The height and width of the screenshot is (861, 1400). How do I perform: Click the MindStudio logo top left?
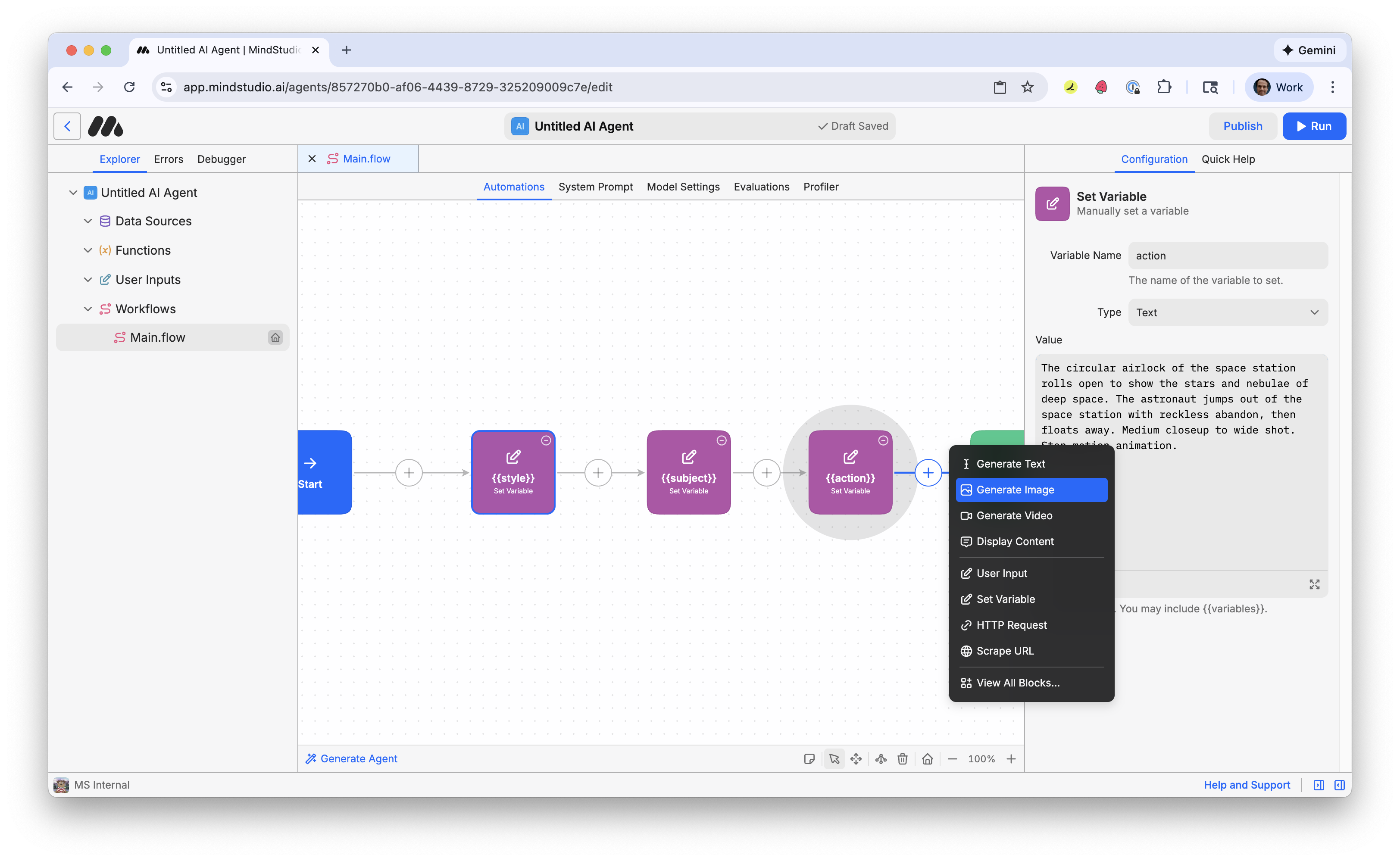coord(105,126)
